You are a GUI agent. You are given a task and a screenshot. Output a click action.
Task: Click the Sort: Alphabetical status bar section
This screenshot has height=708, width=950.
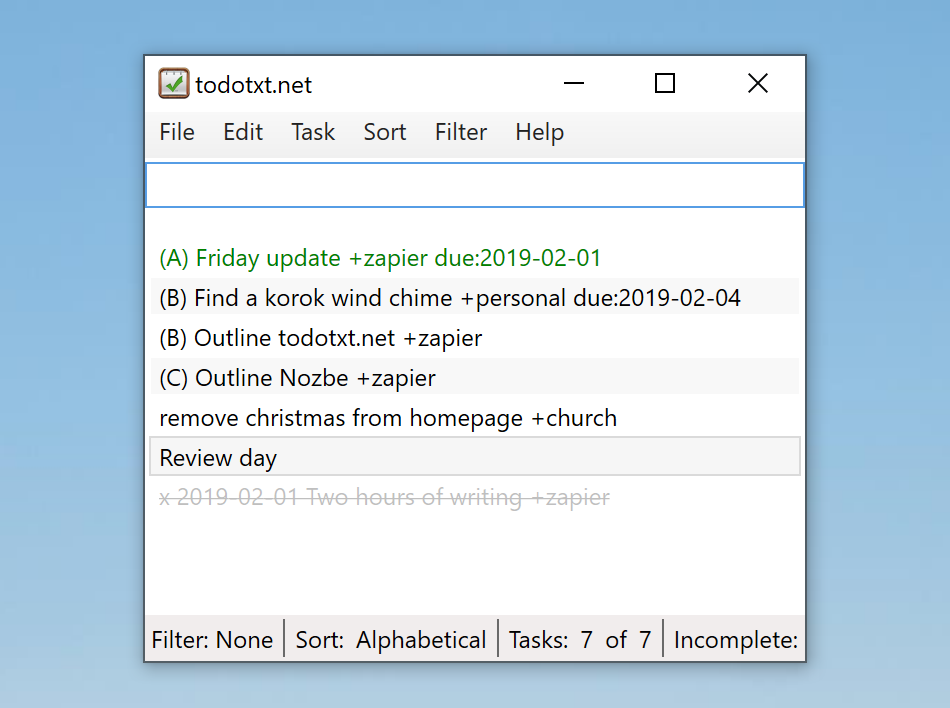[391, 640]
